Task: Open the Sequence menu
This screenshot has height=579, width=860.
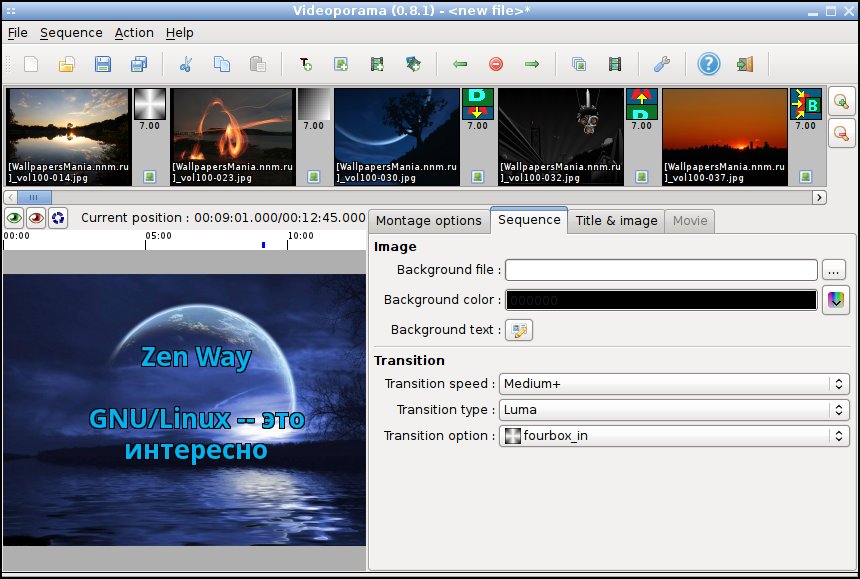Action: 71,33
